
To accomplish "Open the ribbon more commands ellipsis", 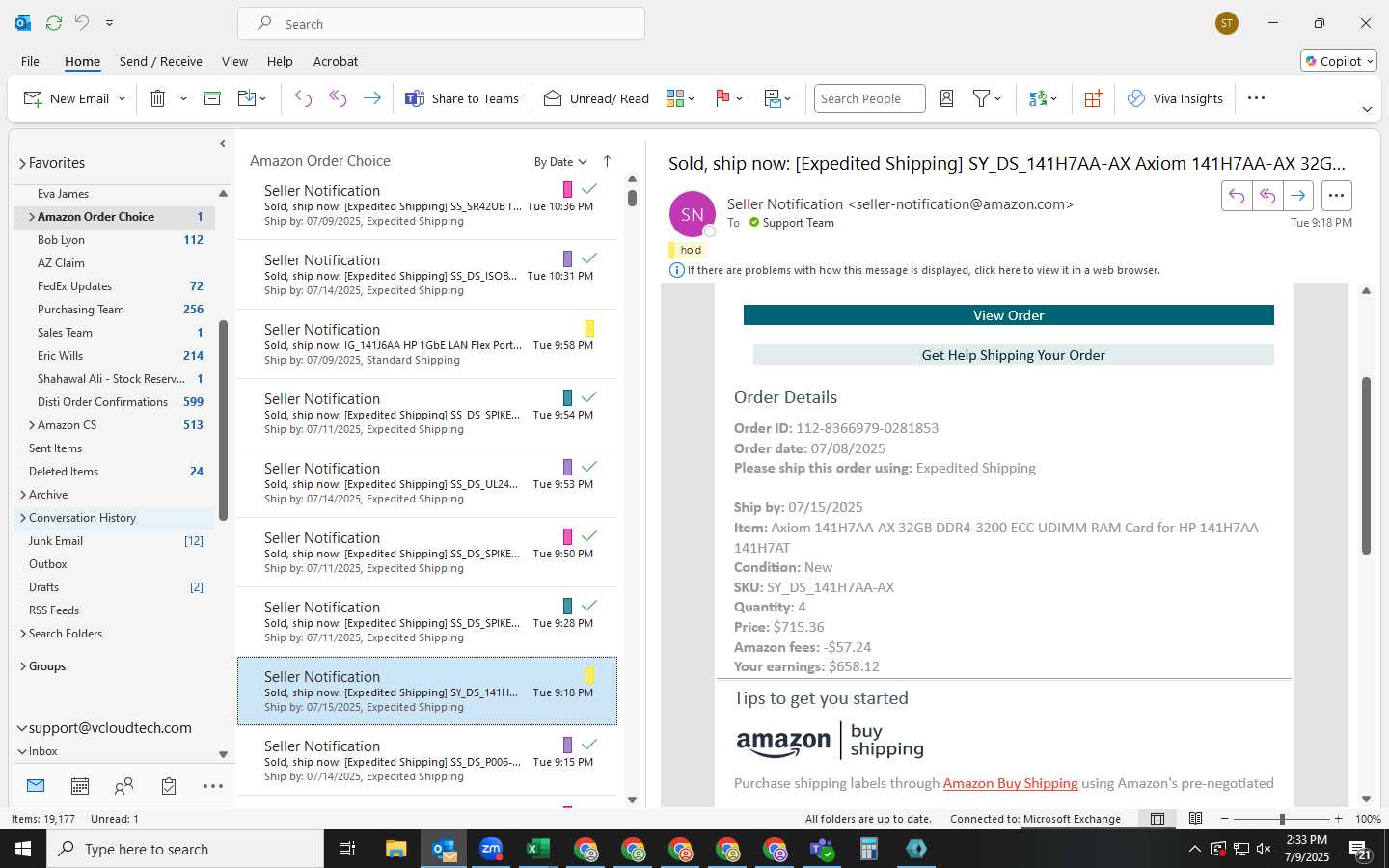I will pos(1256,98).
